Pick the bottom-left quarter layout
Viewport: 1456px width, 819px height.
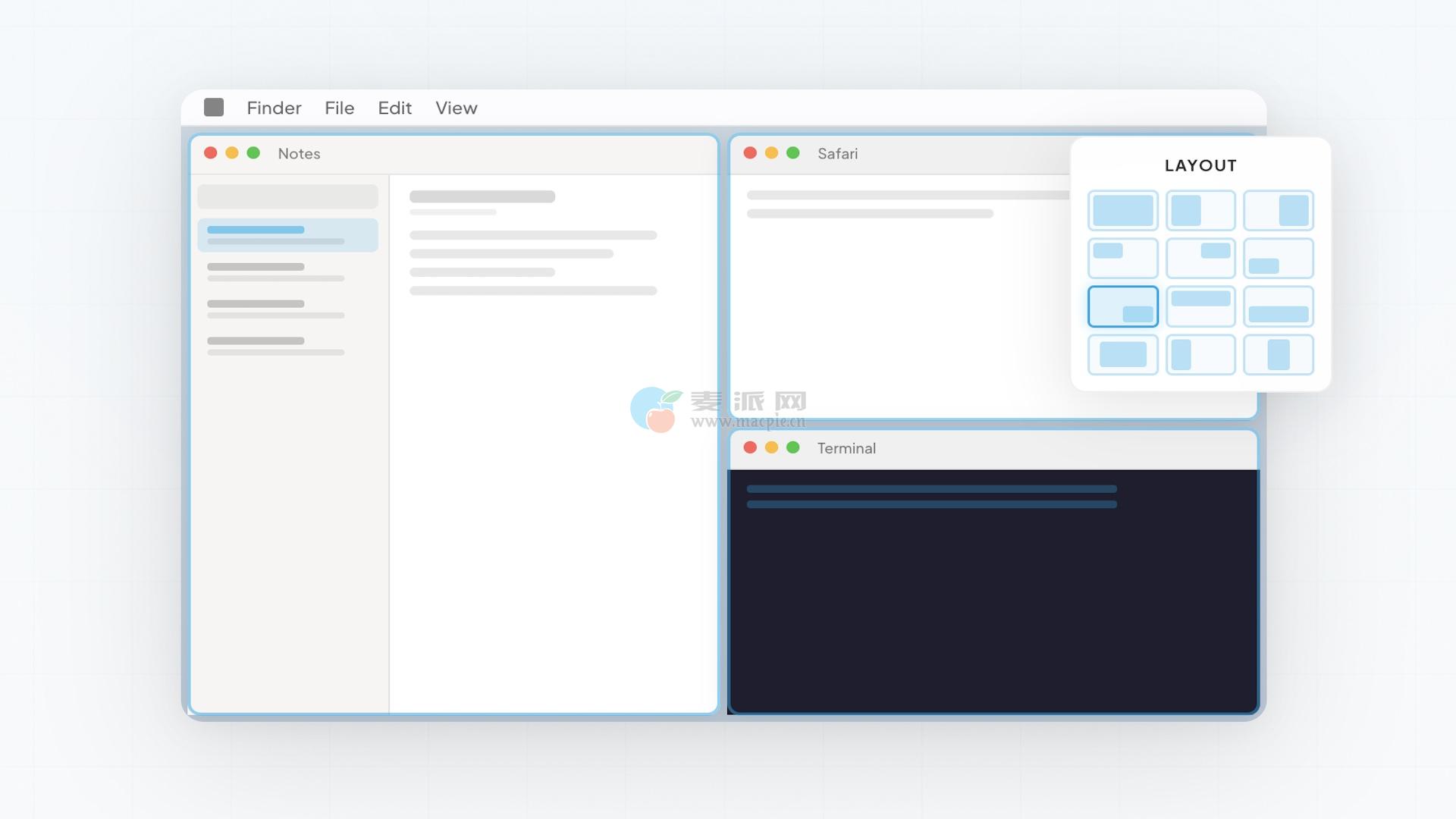pyautogui.click(x=1279, y=258)
